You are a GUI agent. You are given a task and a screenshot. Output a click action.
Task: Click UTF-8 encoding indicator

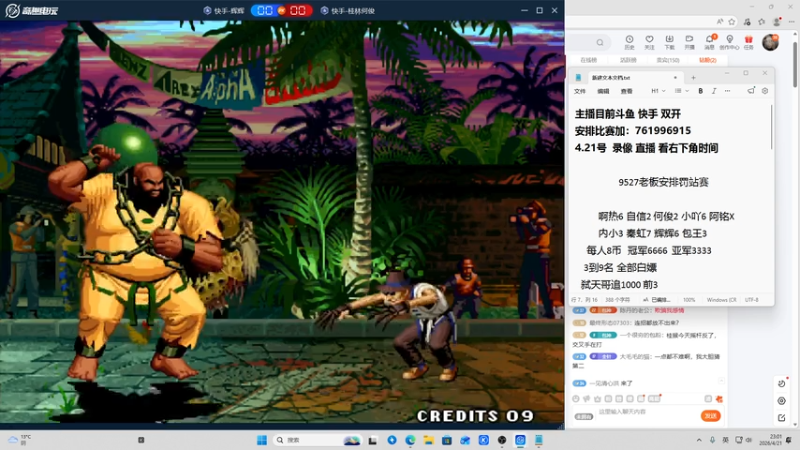(x=752, y=300)
